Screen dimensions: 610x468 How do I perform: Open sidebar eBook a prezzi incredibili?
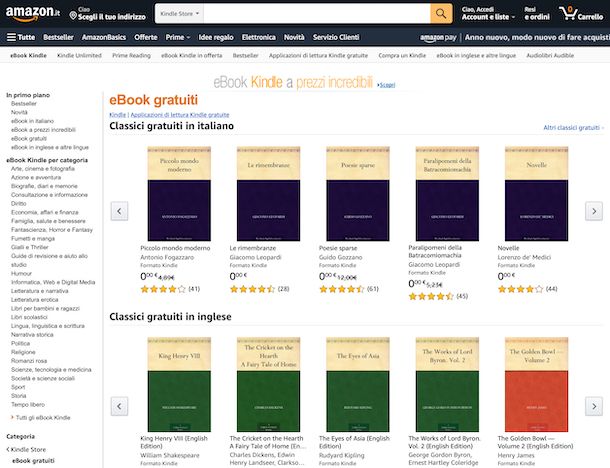pyautogui.click(x=43, y=130)
